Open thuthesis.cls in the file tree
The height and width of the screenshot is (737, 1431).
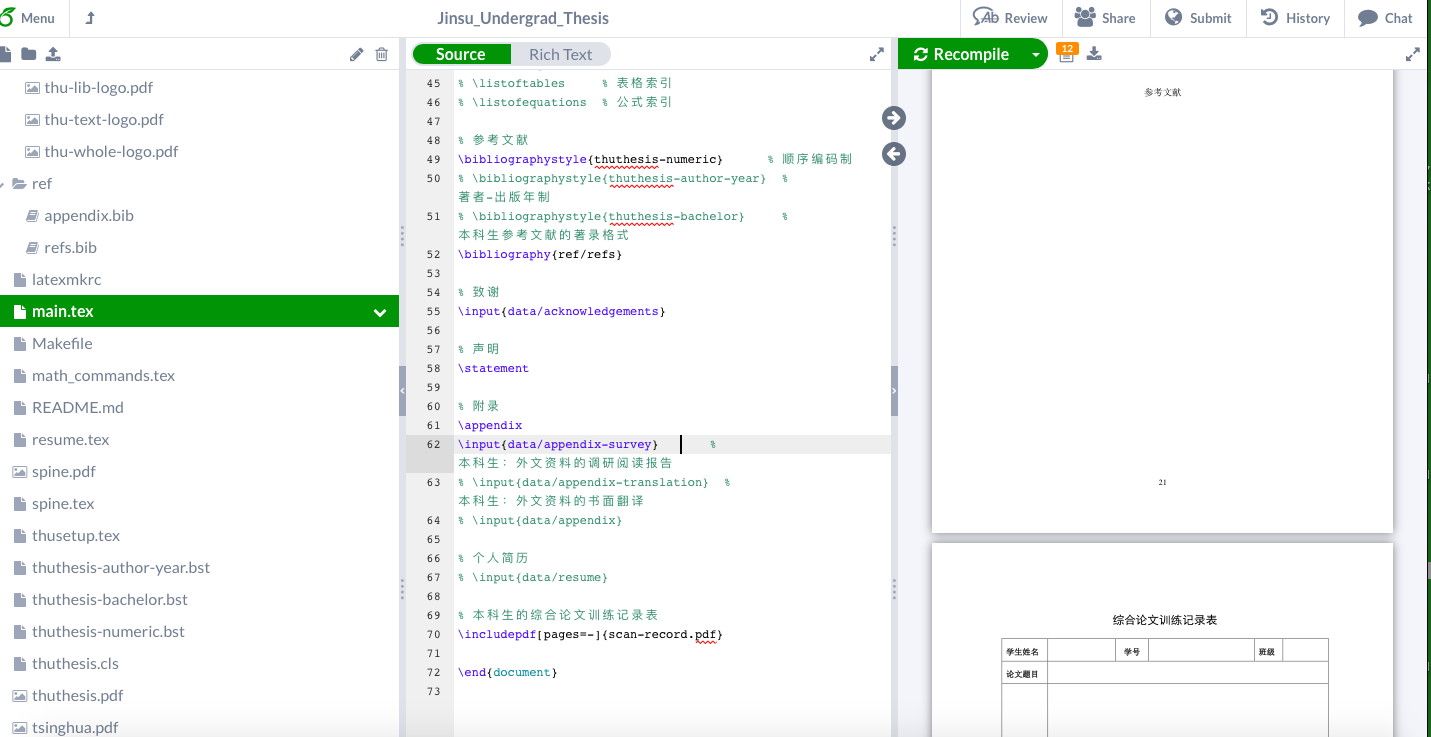[x=75, y=664]
